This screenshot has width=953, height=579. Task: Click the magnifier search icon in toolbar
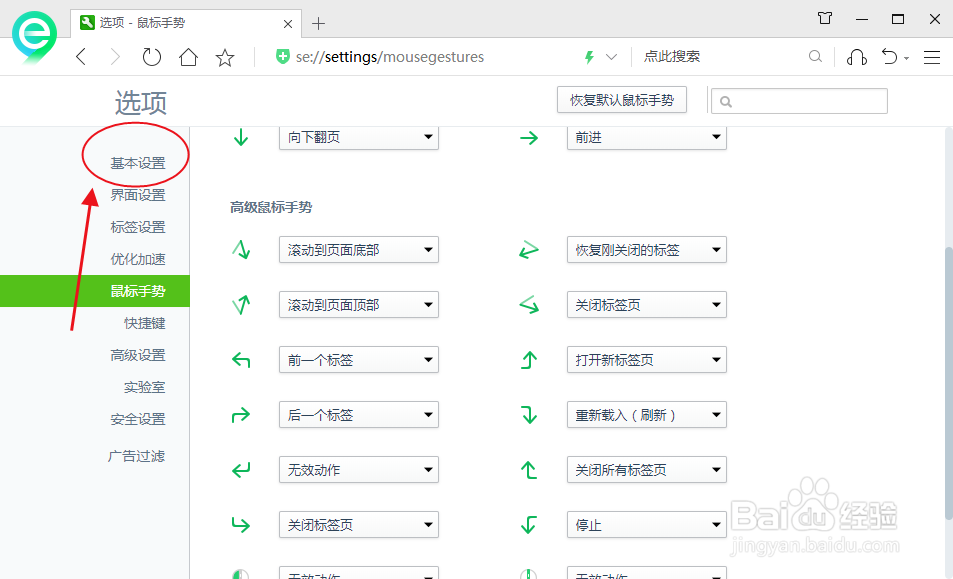click(816, 57)
